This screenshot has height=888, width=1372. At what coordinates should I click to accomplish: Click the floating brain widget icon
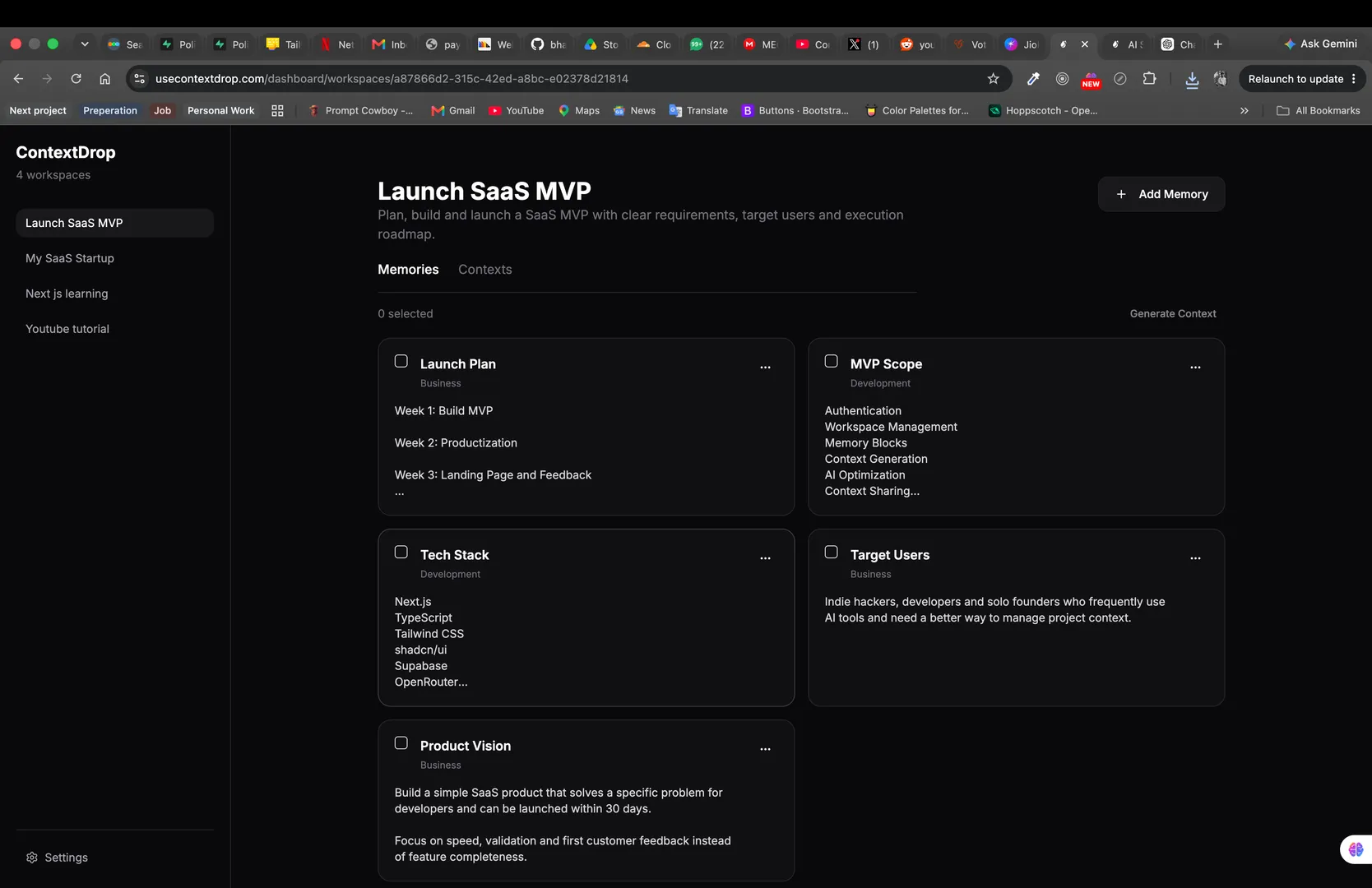tap(1356, 849)
